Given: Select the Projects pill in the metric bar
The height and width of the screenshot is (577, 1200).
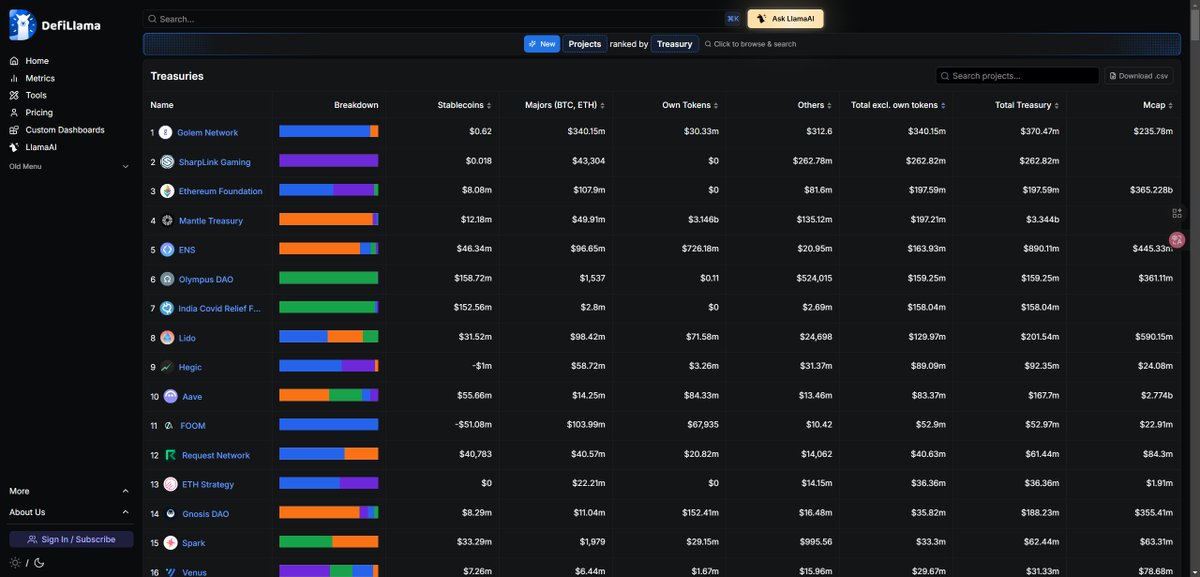Looking at the screenshot, I should (585, 44).
